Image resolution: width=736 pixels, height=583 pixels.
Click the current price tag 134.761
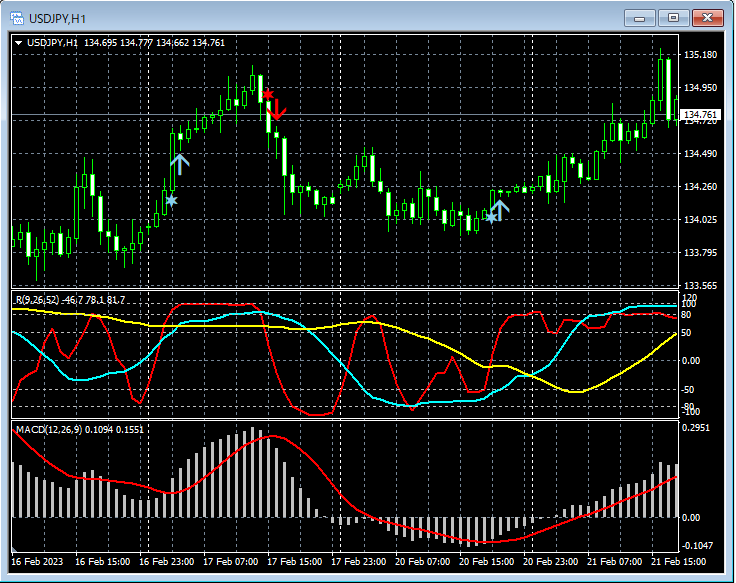(x=700, y=115)
